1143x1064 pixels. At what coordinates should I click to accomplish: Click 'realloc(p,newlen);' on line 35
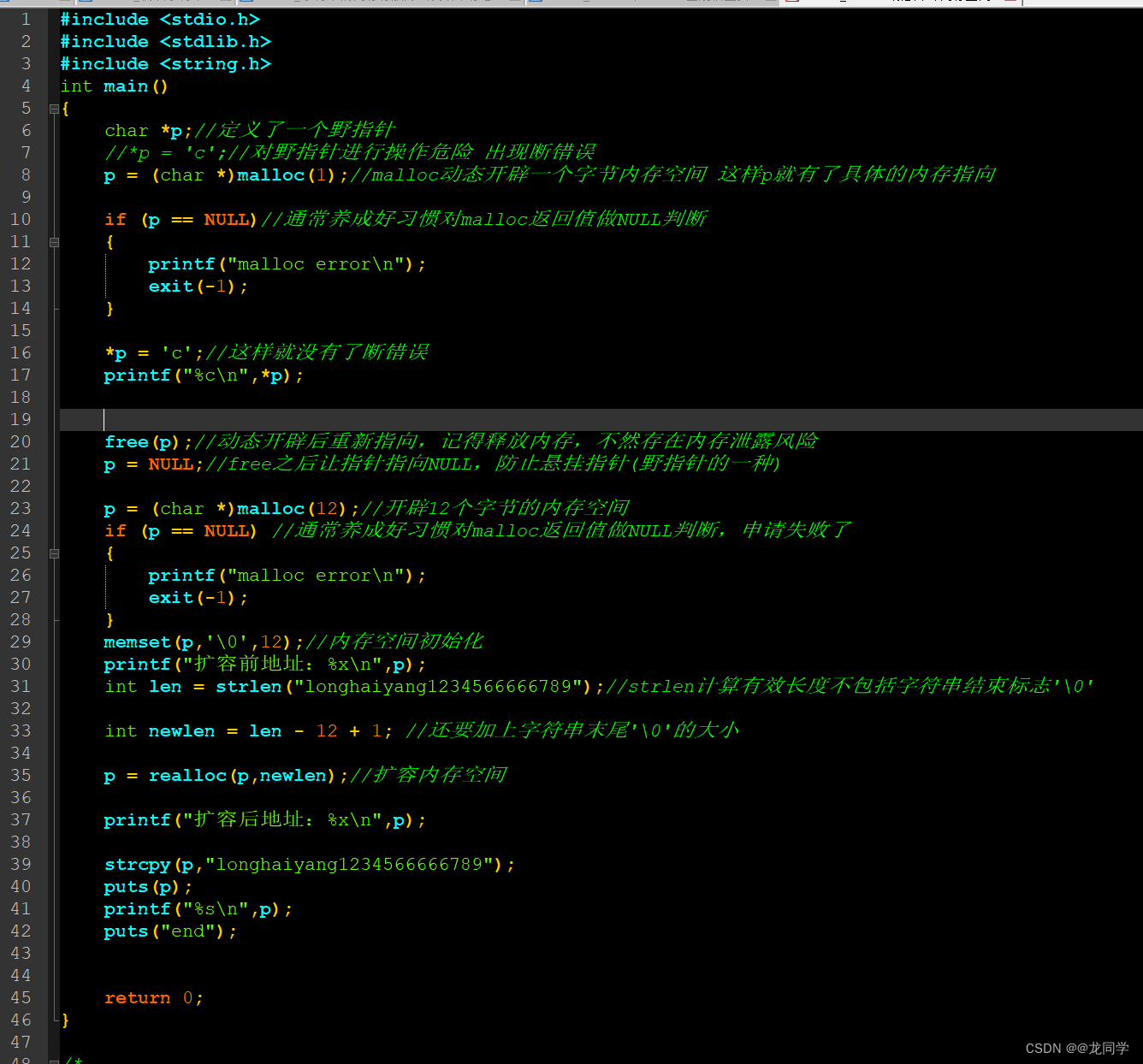click(248, 775)
